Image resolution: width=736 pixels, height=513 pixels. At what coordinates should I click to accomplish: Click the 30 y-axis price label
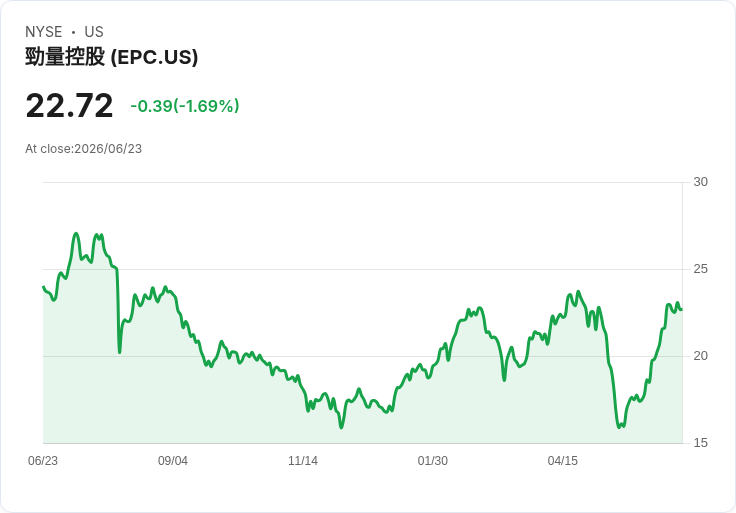(x=700, y=182)
